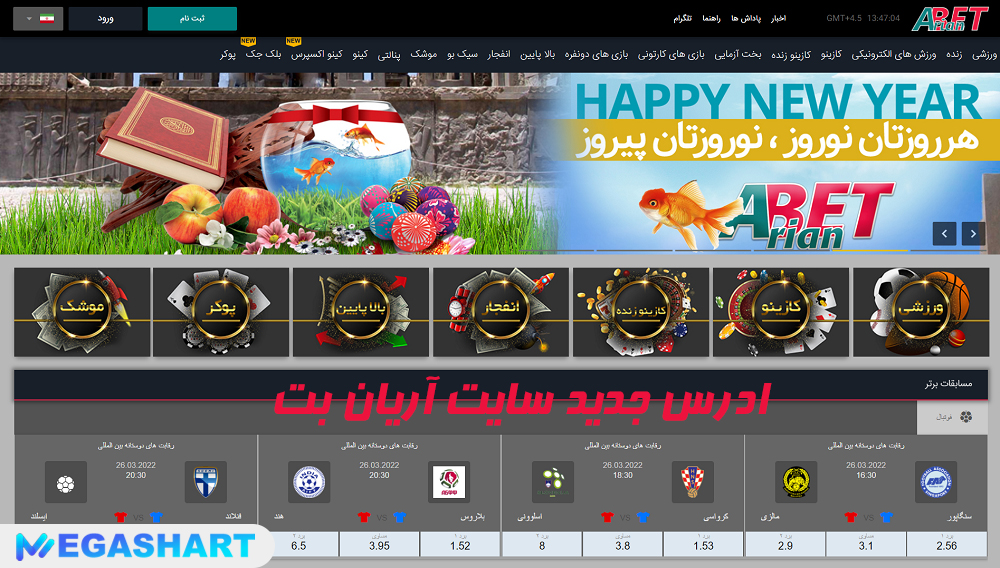
Task: Select موشک in the top navigation bar
Action: pyautogui.click(x=423, y=55)
